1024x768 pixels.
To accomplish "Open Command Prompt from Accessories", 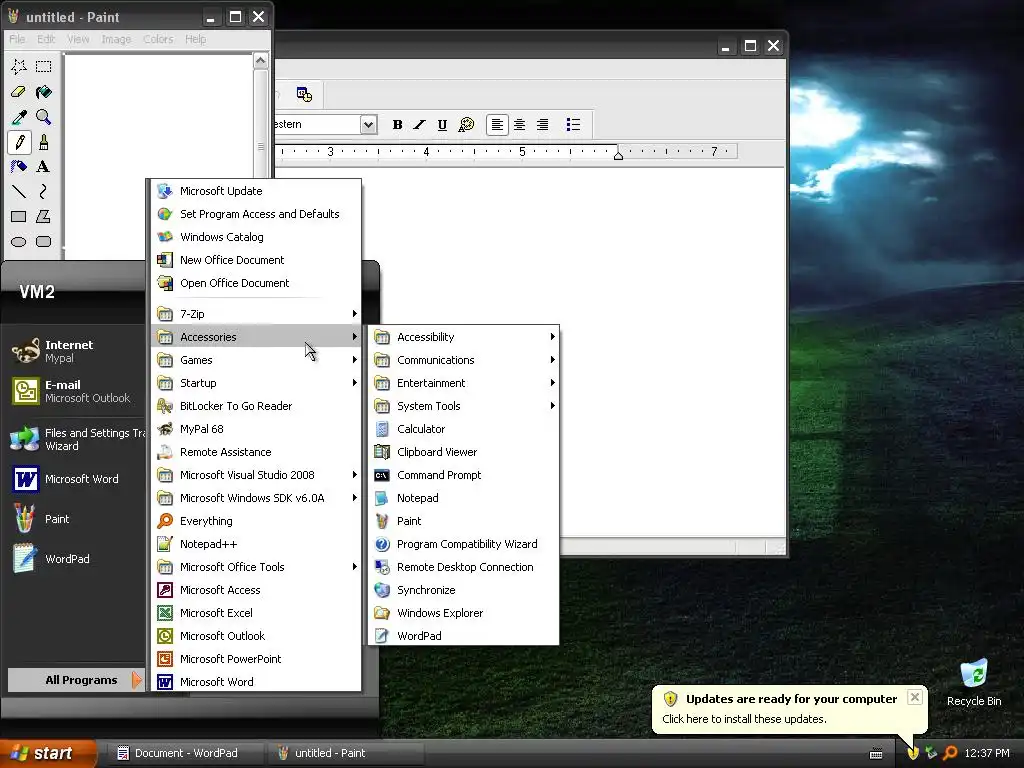I will [464, 475].
